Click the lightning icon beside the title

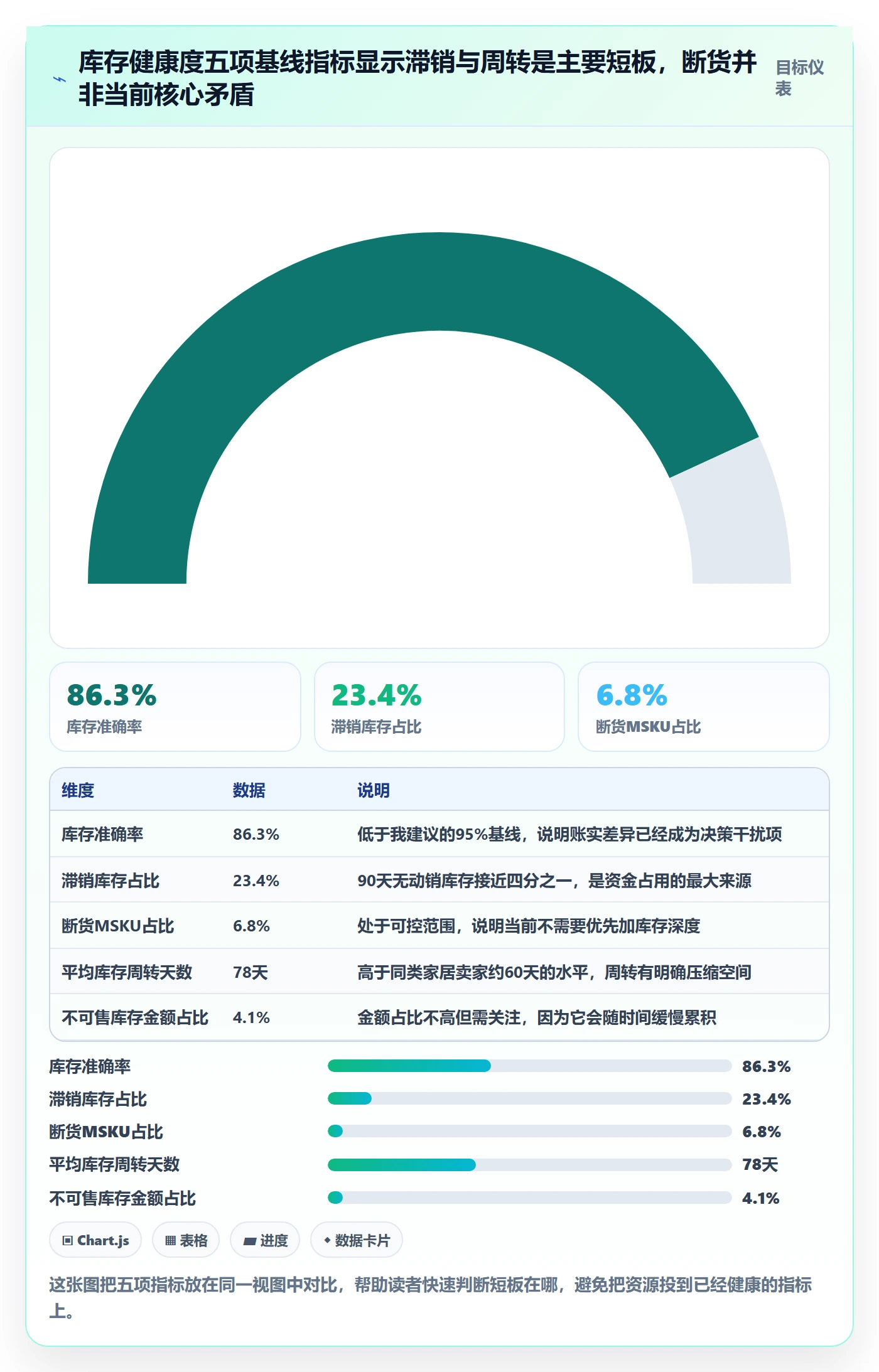(59, 79)
